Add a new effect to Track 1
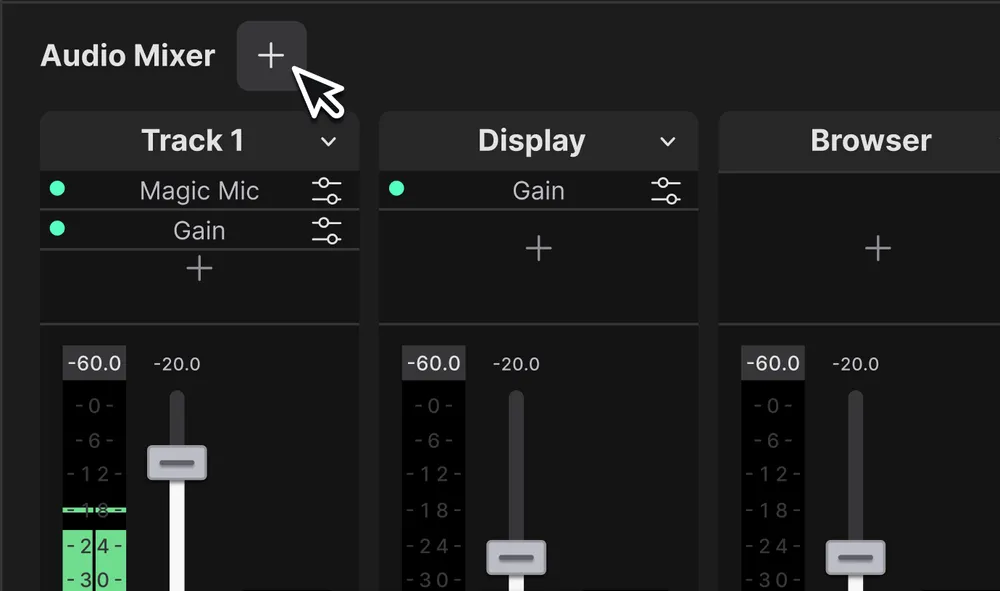1000x591 pixels. (x=199, y=268)
